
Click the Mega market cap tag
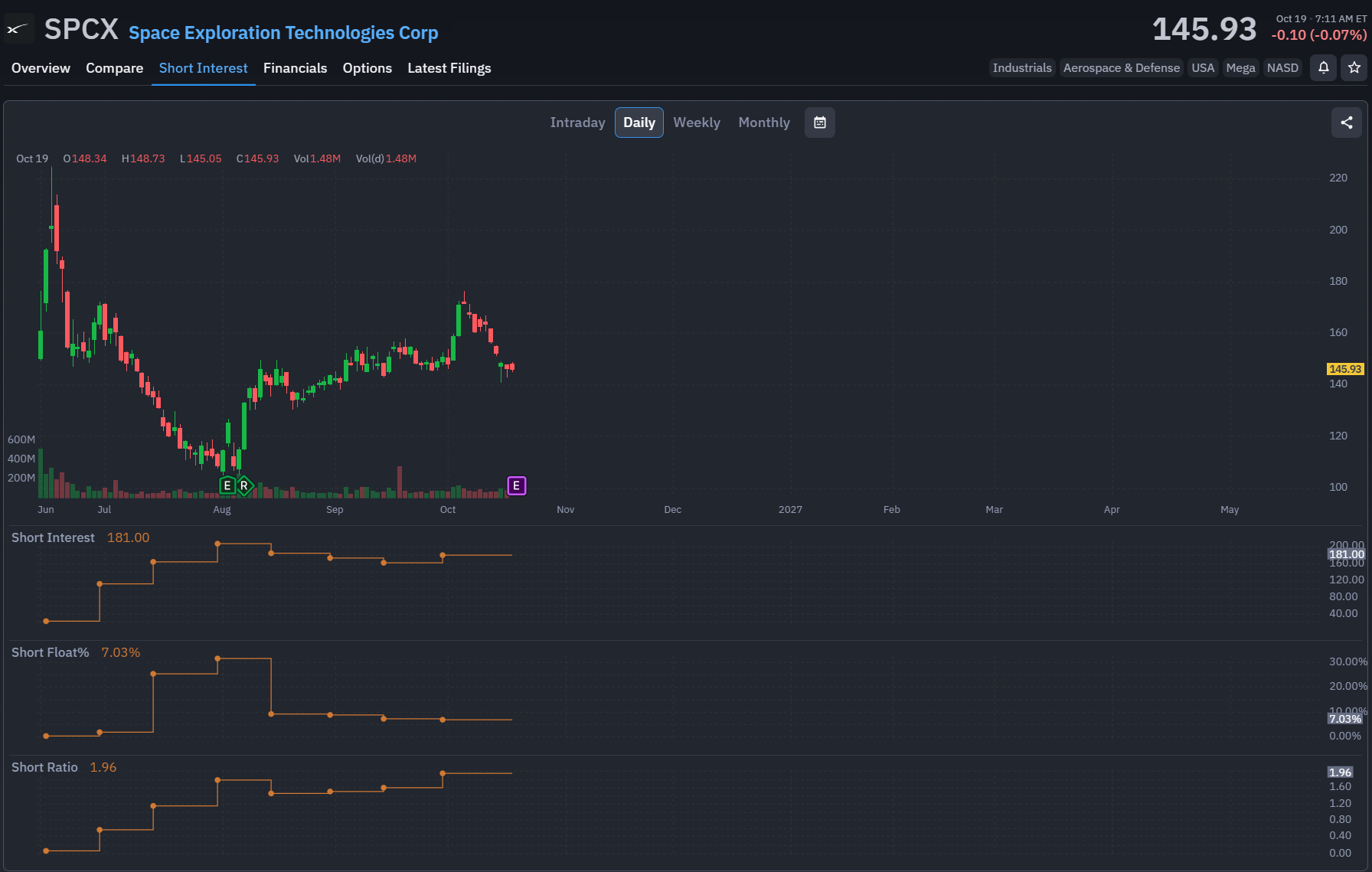pyautogui.click(x=1240, y=68)
